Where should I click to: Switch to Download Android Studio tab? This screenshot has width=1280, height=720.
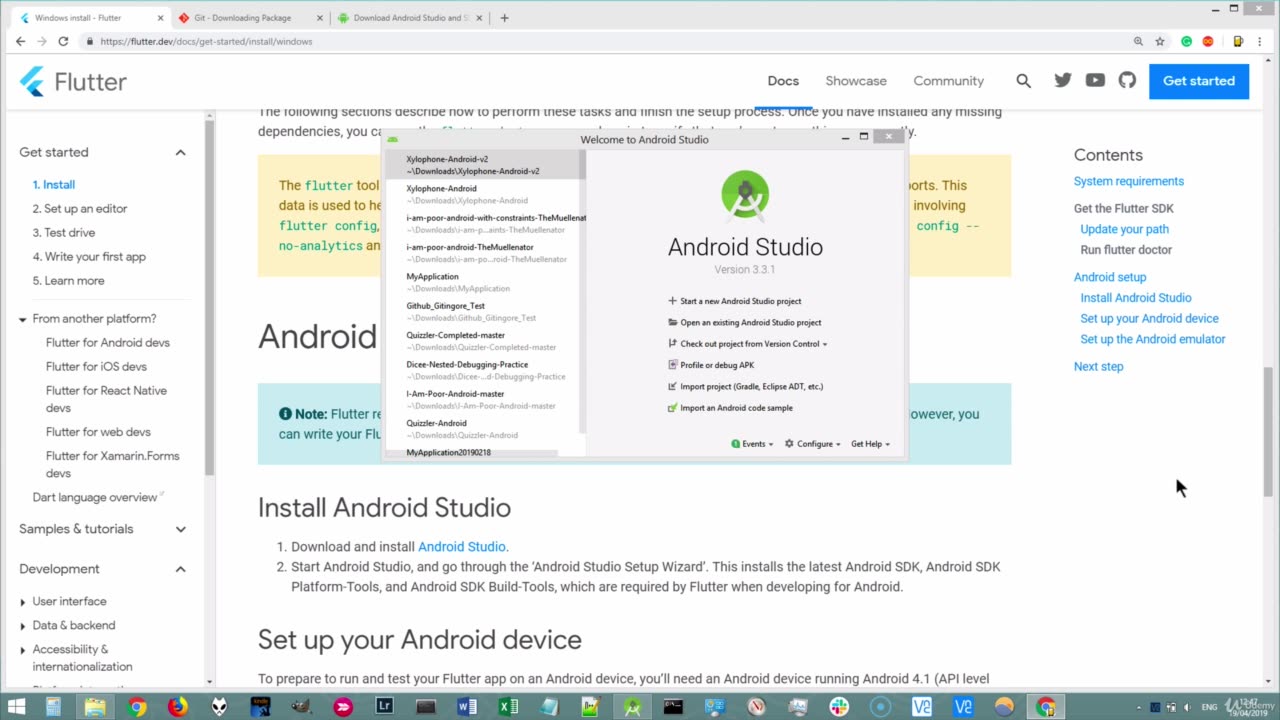[x=410, y=18]
